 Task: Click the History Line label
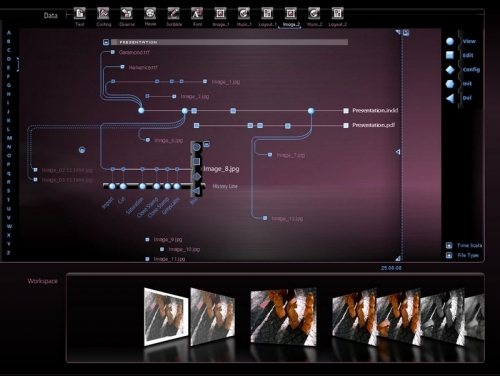225,186
